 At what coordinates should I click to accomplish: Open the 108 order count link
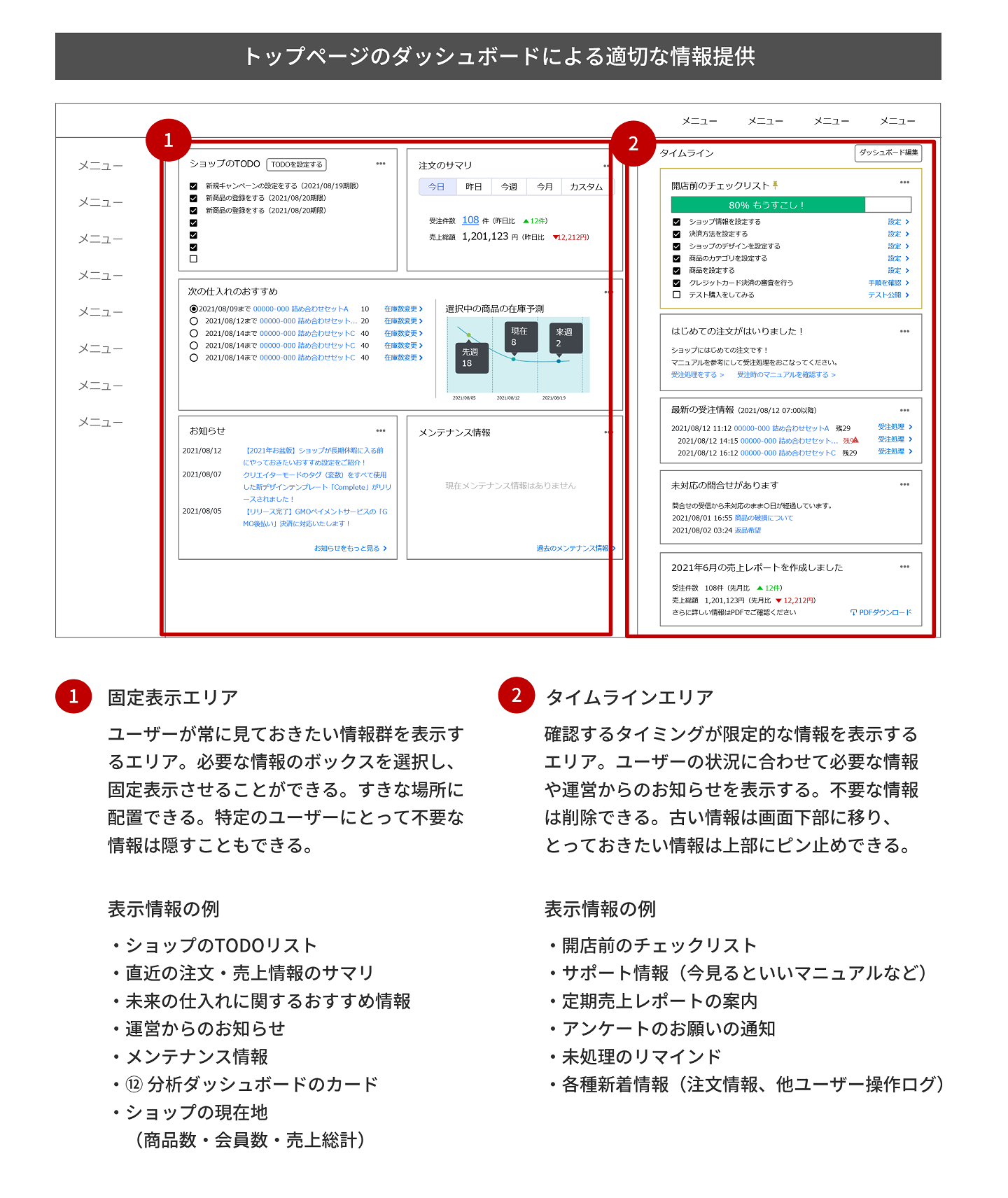point(470,220)
